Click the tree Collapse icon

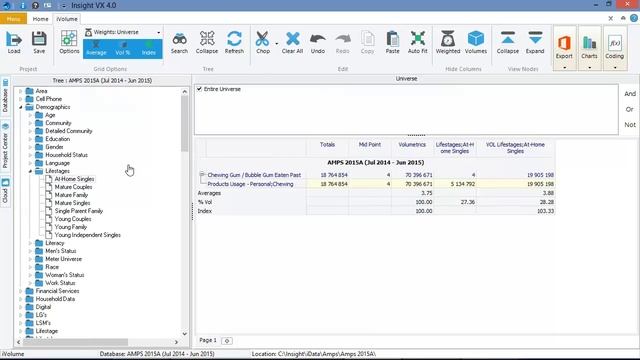point(207,39)
